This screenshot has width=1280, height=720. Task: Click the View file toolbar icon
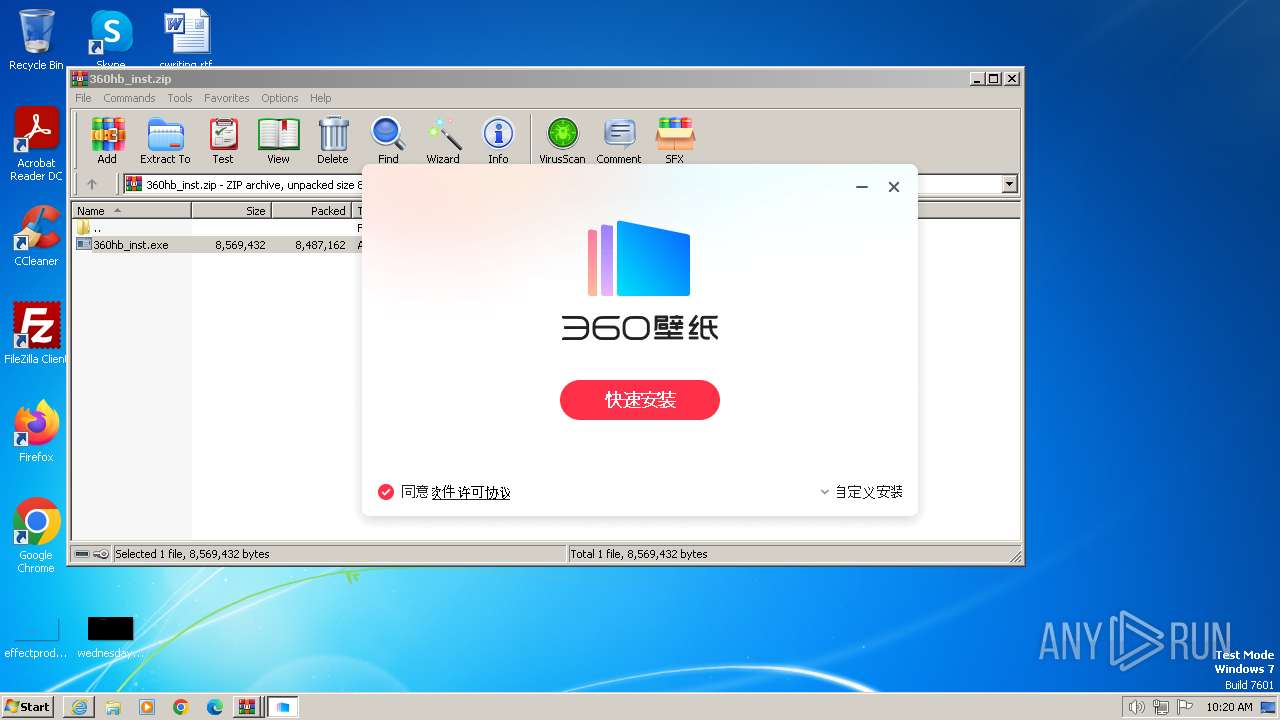(x=278, y=141)
